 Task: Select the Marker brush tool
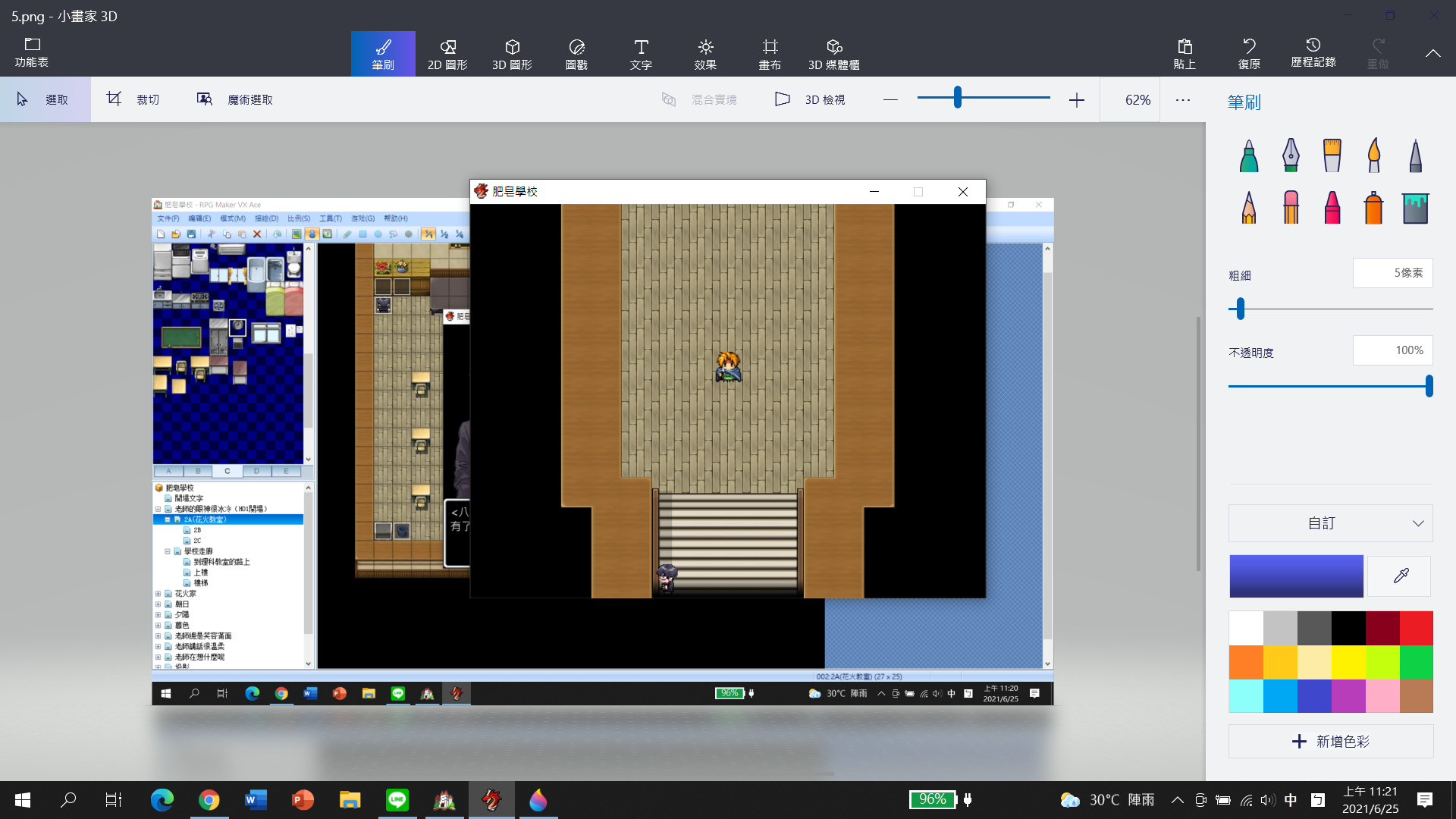(x=1248, y=155)
